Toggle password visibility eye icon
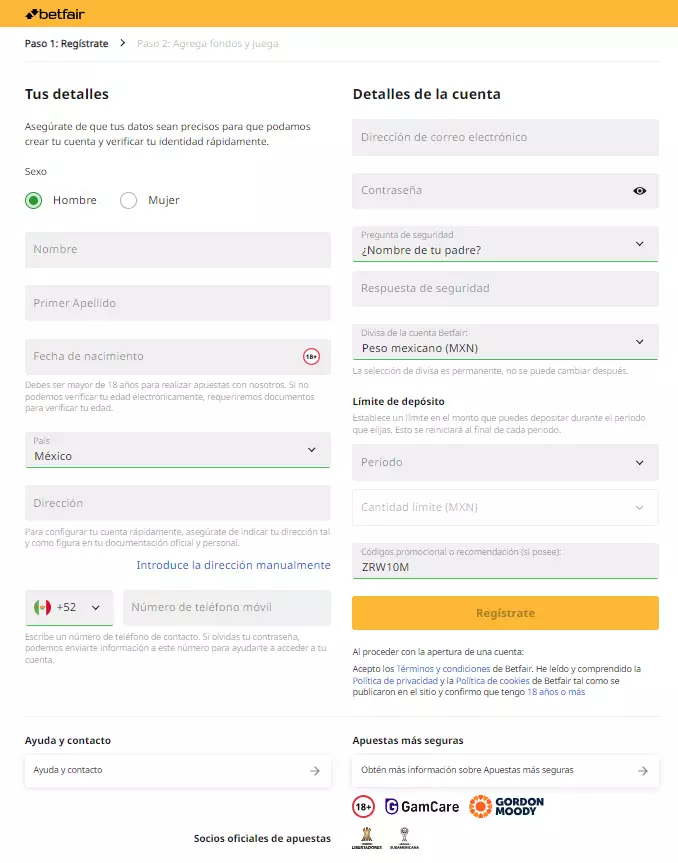Viewport: 678px width, 863px height. pos(639,191)
